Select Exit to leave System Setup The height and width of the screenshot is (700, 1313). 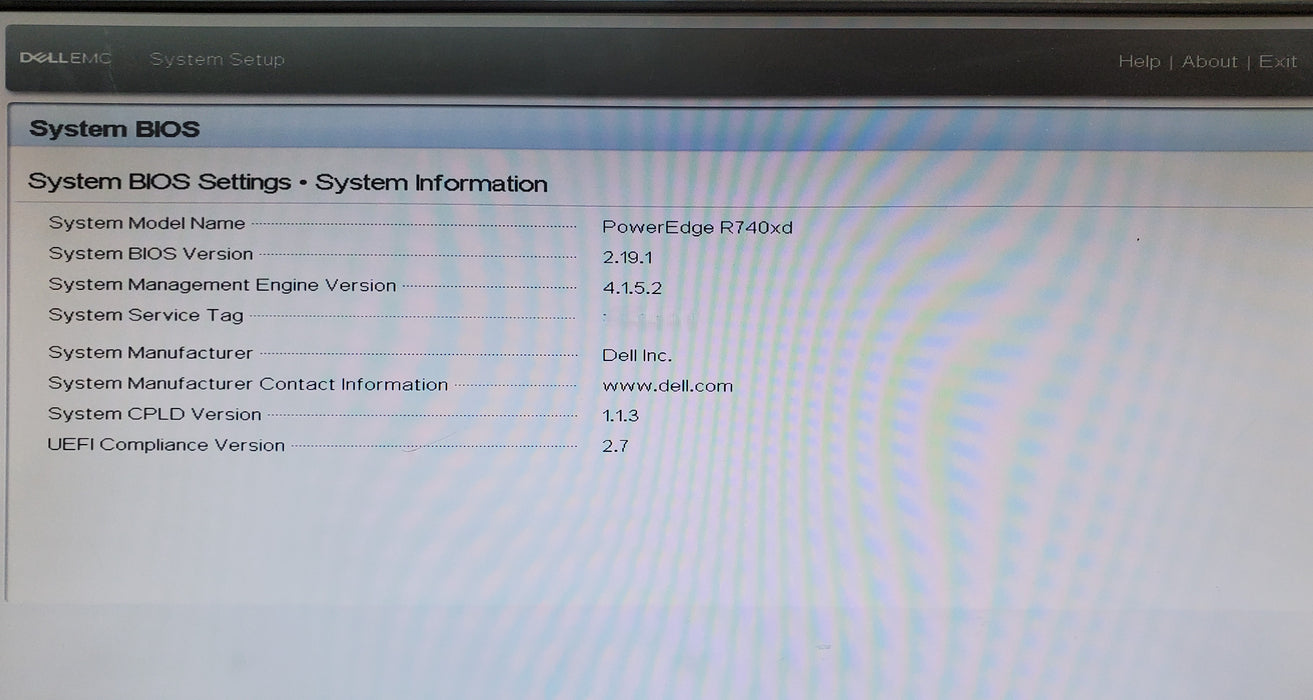tap(1278, 61)
